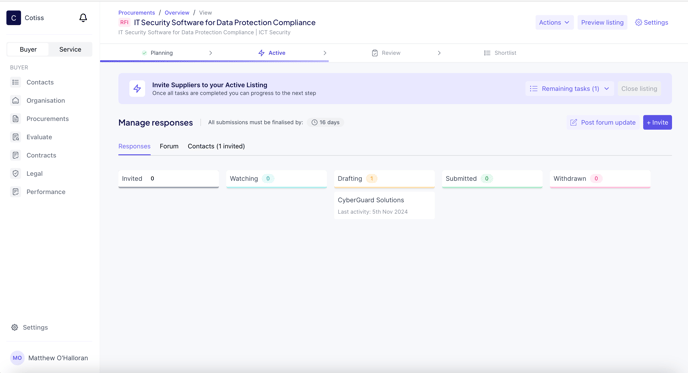Click the Evaluate sidebar icon
The height and width of the screenshot is (373, 688).
[x=15, y=137]
